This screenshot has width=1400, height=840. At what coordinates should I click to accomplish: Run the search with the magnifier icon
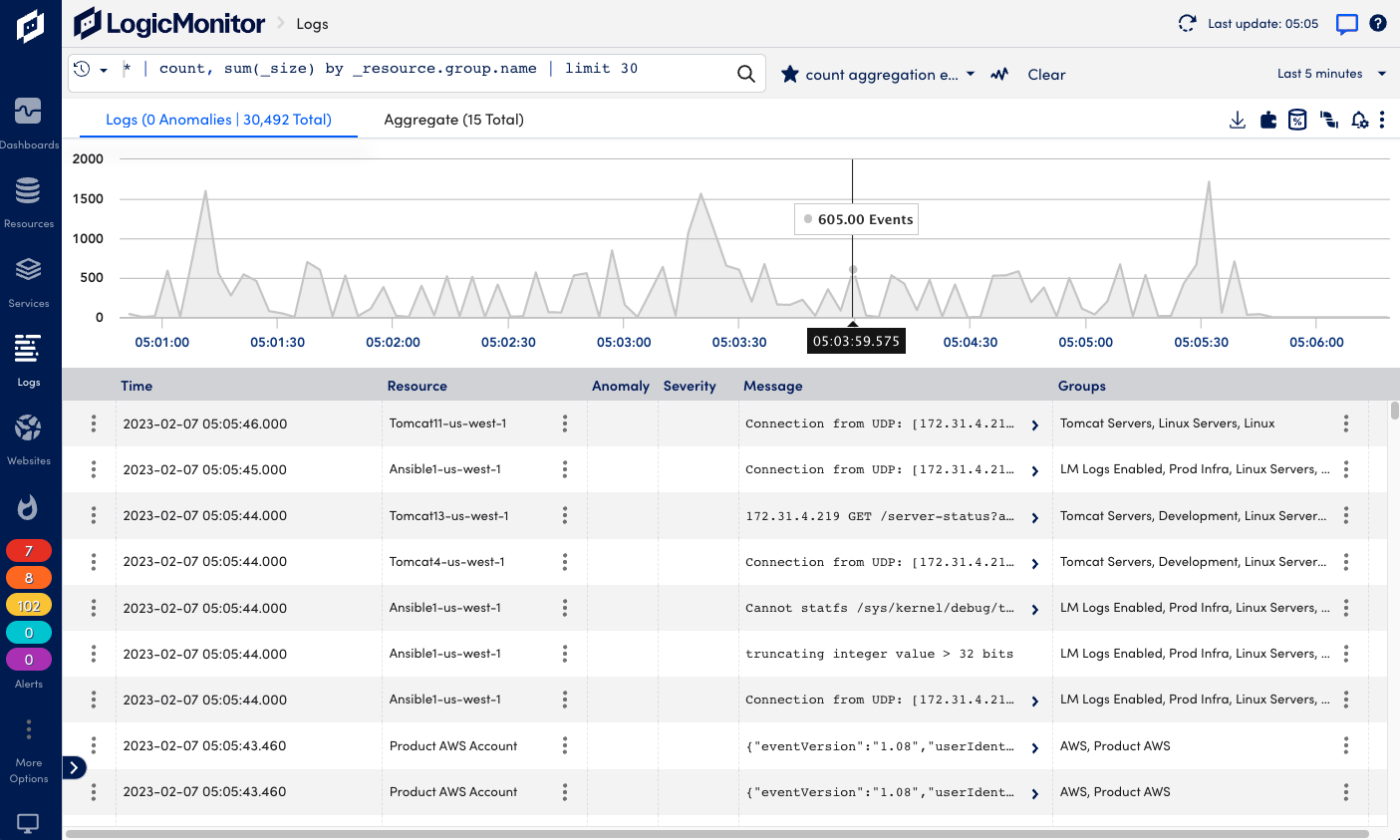pos(746,73)
